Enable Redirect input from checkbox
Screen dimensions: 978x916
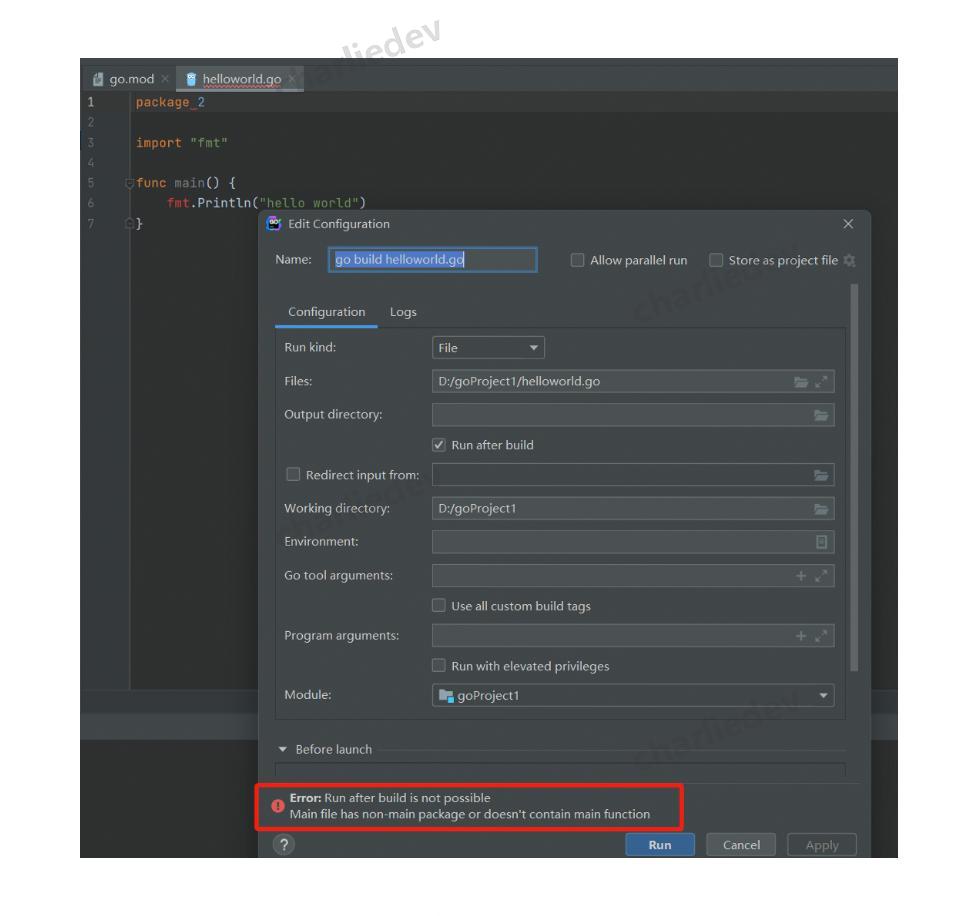pos(293,475)
